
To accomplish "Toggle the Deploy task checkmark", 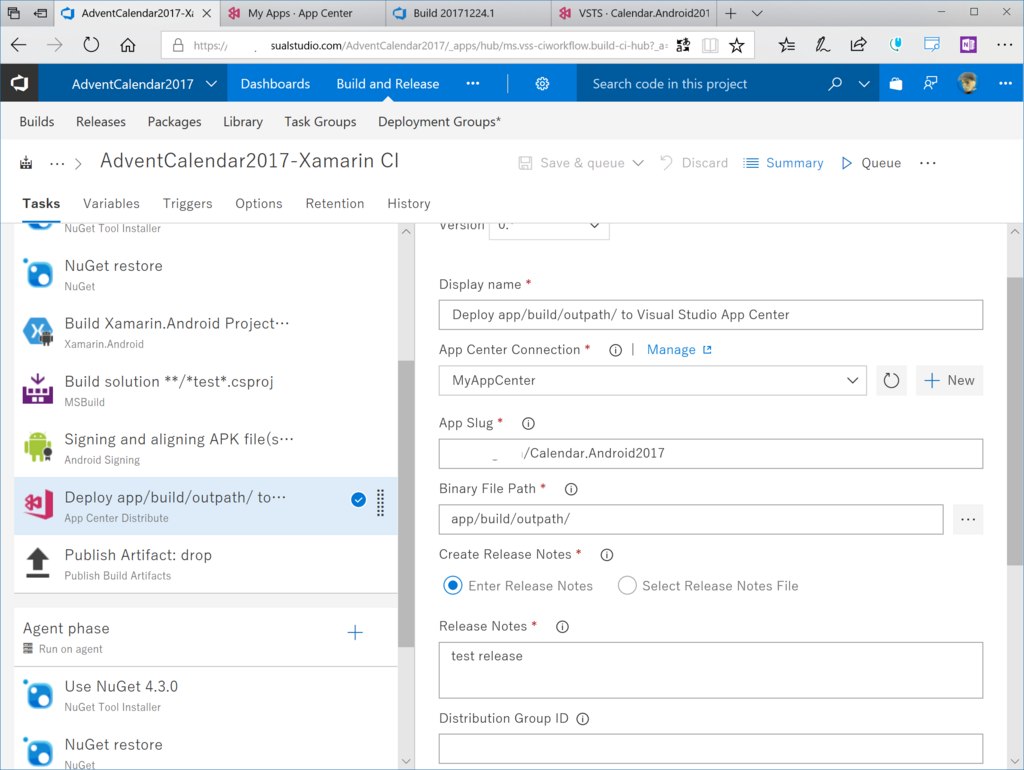I will point(359,500).
